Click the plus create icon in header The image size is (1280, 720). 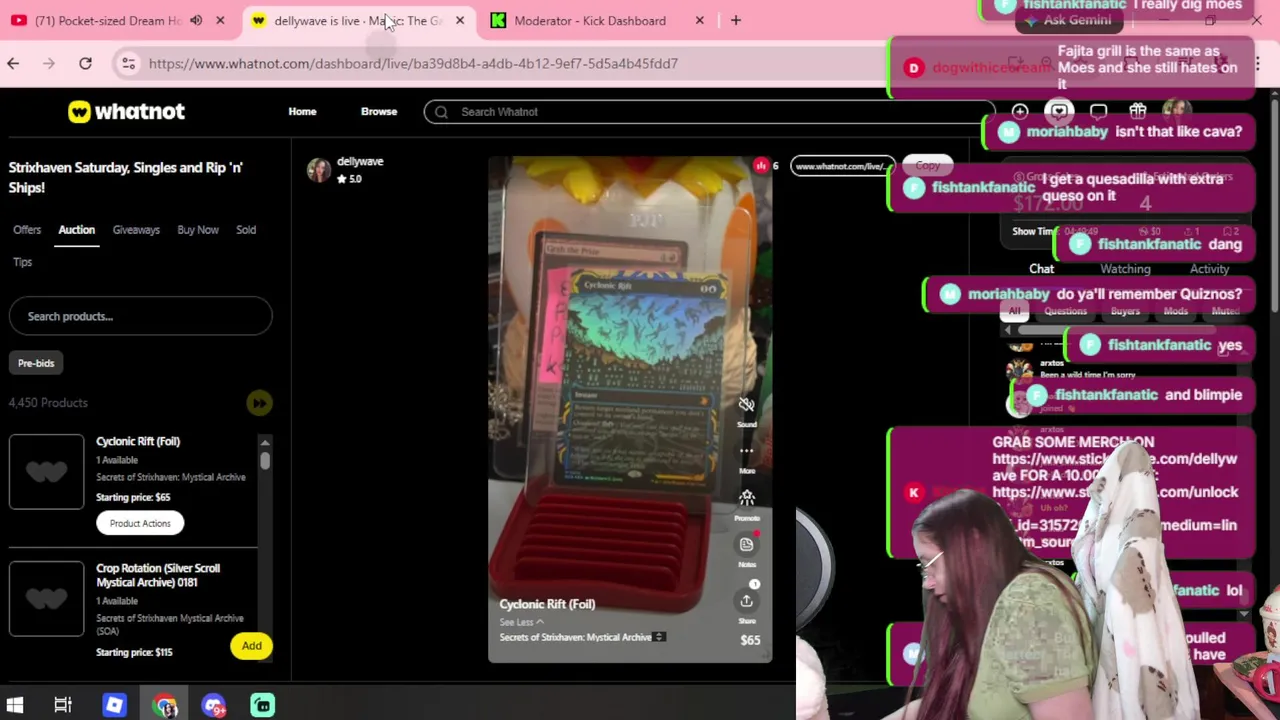(1019, 111)
